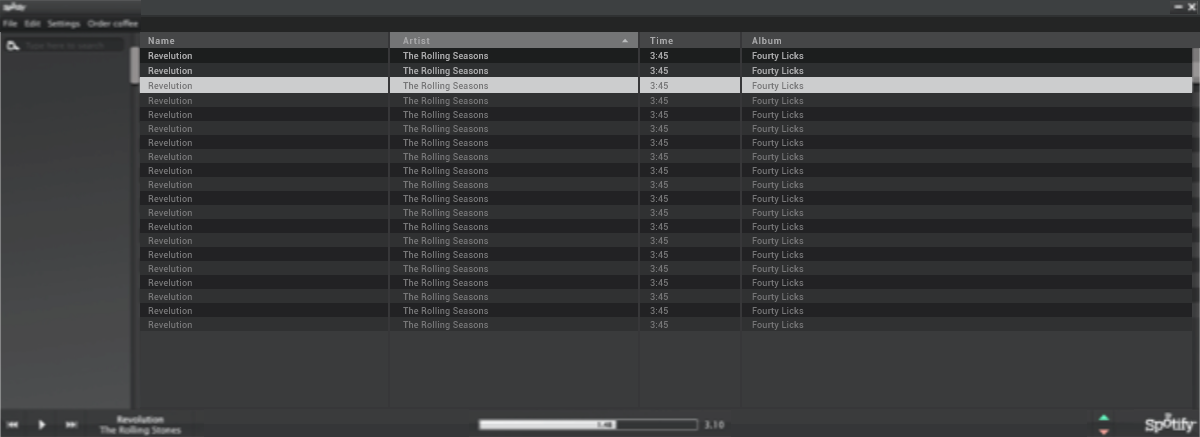Click the search input field
1200x437 pixels.
pyautogui.click(x=75, y=45)
